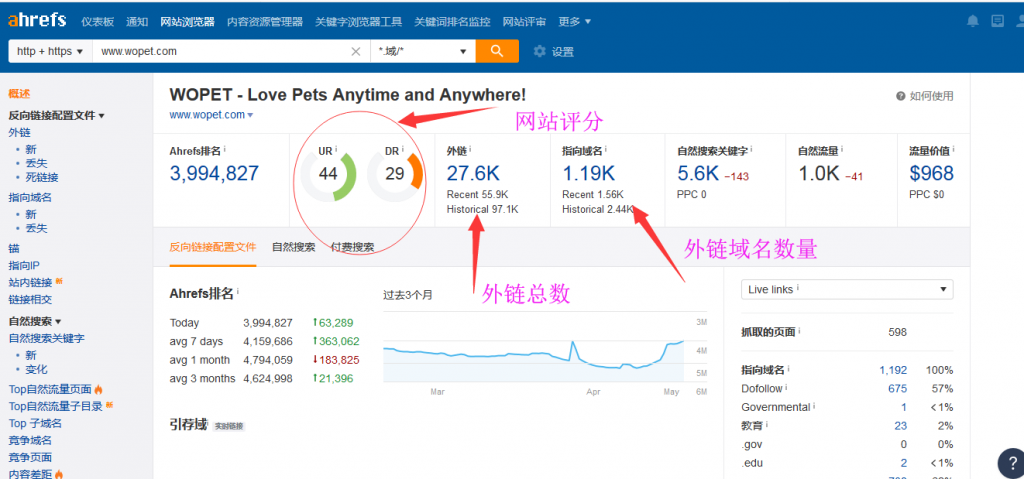
Task: Open Top 子域名 in the sidebar
Action: [35, 423]
